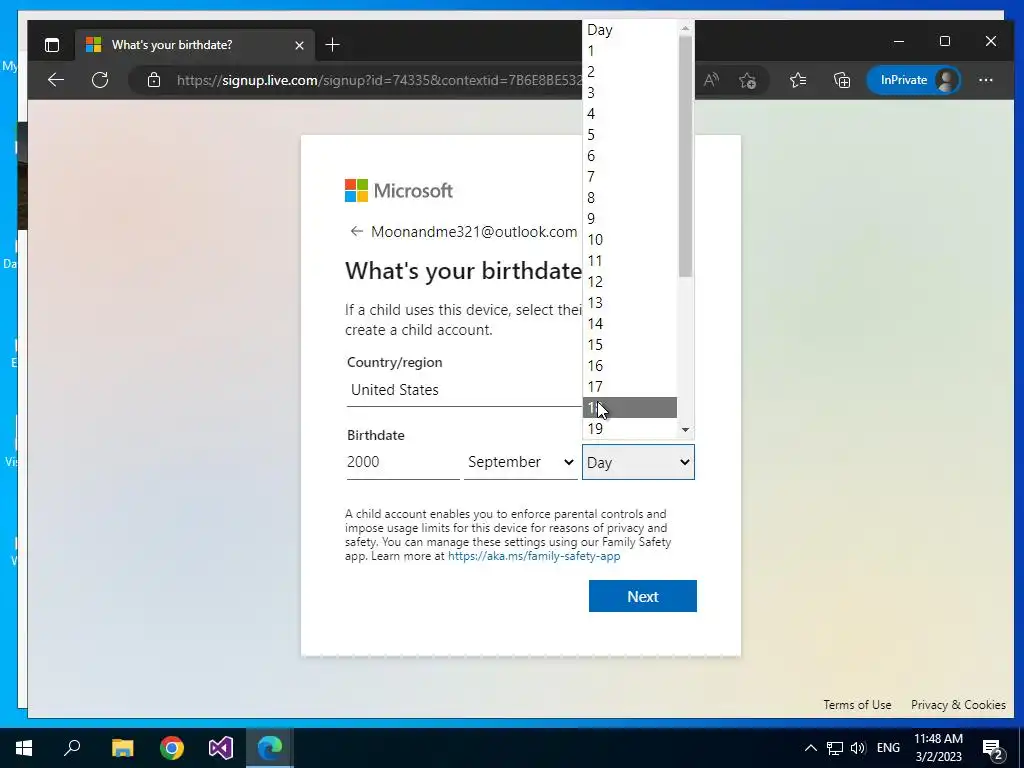1024x768 pixels.
Task: Select day 12 in the list
Action: 630,282
